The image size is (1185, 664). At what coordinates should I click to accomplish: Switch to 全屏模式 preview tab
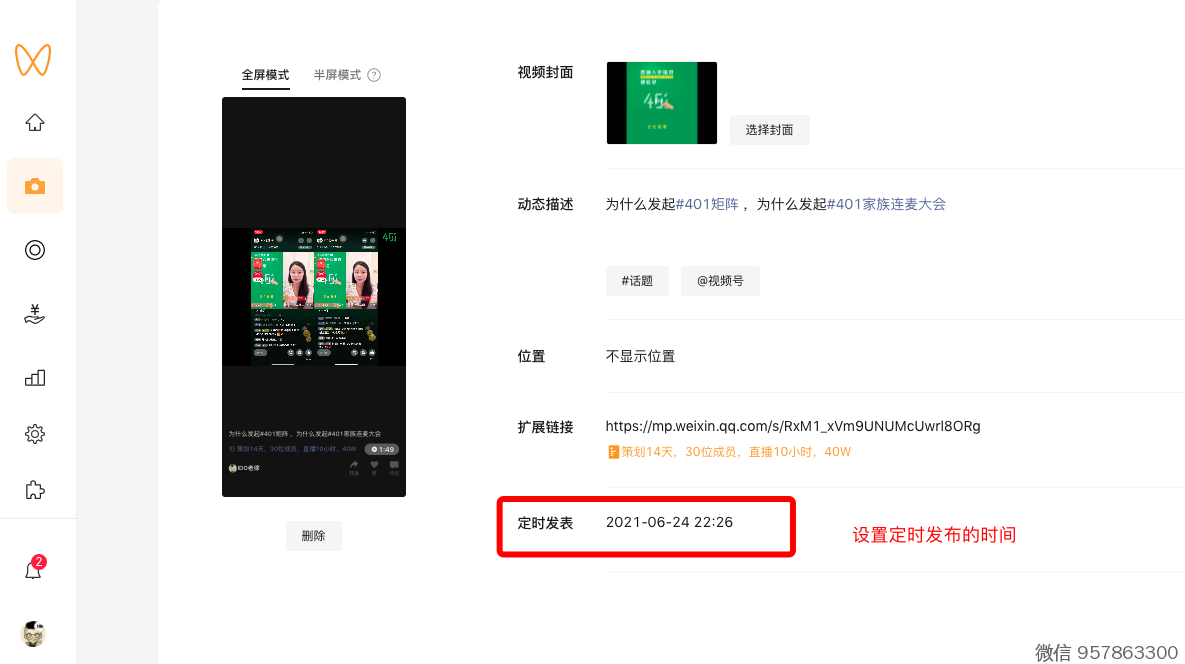click(265, 75)
